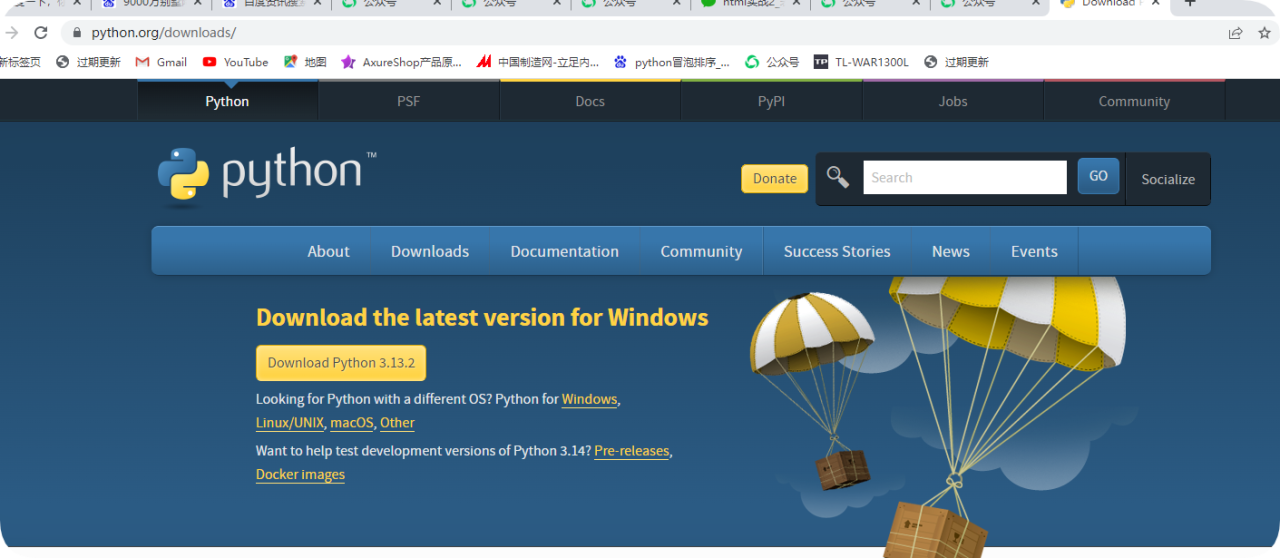Open the Documentation navigation menu
Viewport: 1280px width, 558px height.
pyautogui.click(x=565, y=251)
